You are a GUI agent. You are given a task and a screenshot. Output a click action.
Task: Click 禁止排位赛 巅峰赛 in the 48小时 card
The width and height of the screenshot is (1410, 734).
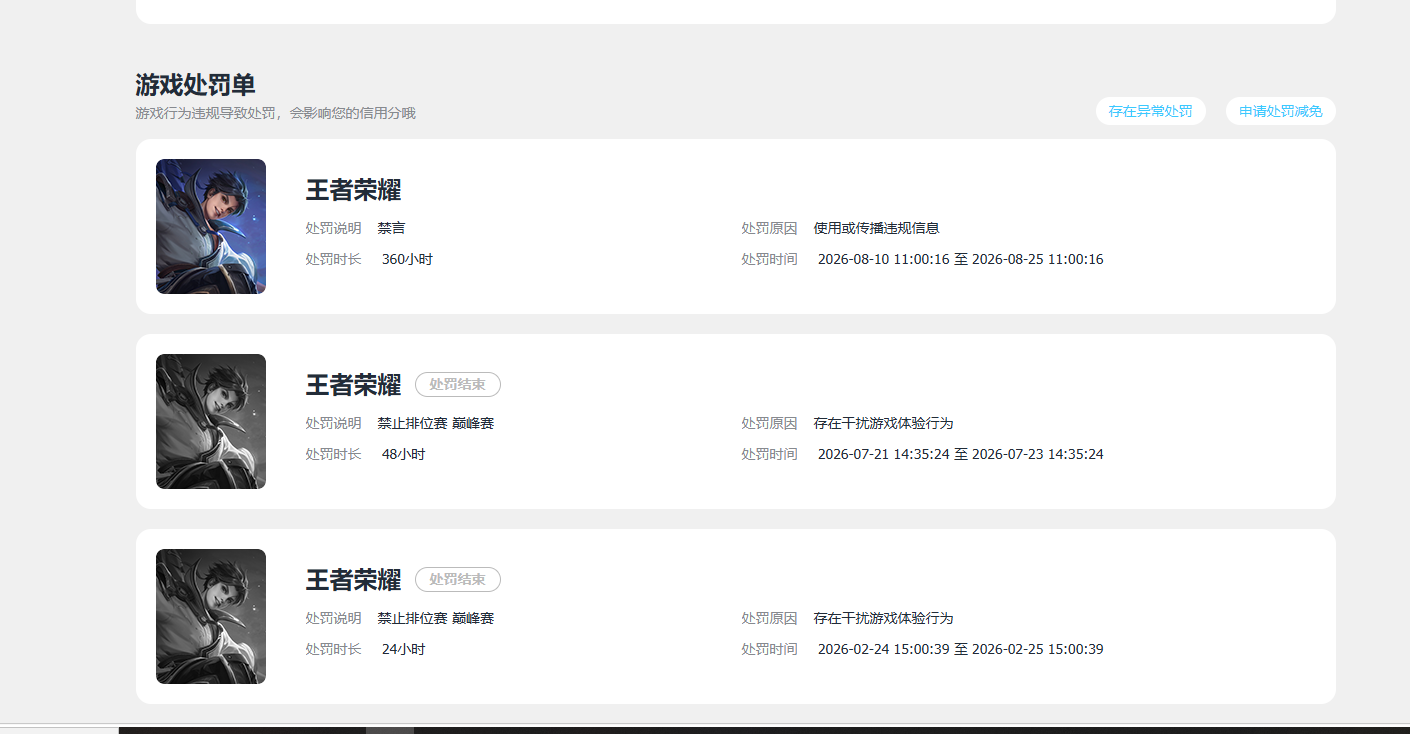click(435, 423)
